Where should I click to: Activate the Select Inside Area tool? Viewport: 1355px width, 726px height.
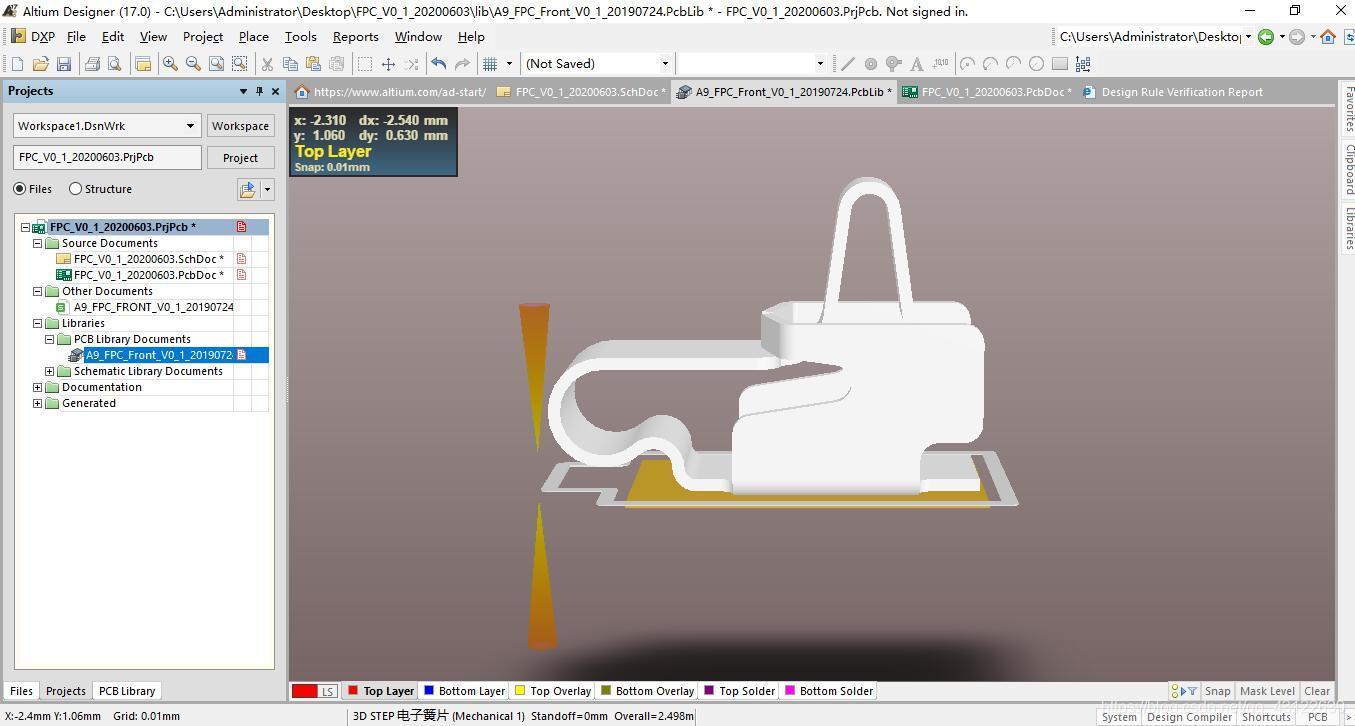tap(365, 64)
